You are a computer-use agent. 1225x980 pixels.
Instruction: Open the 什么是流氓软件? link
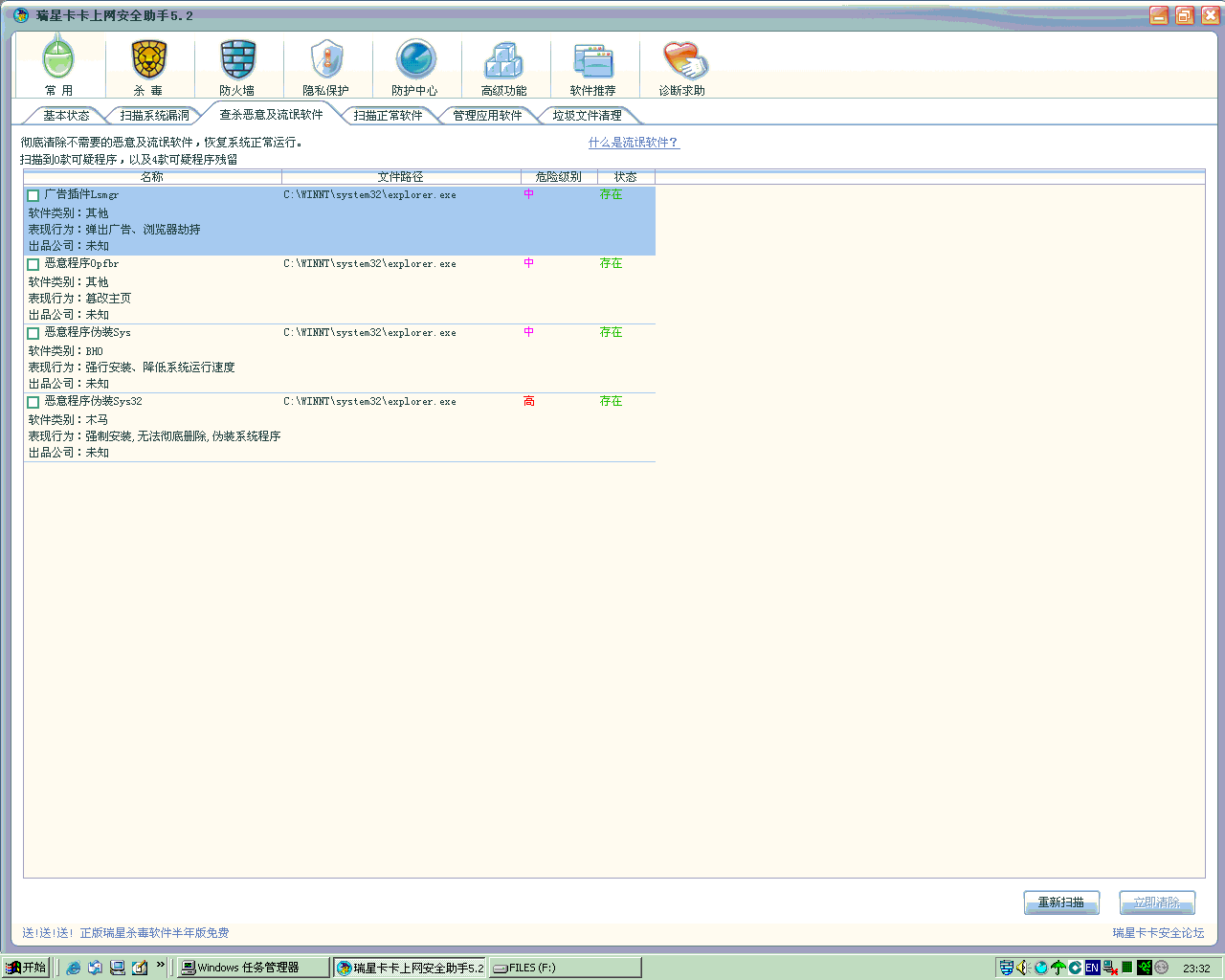pos(633,143)
